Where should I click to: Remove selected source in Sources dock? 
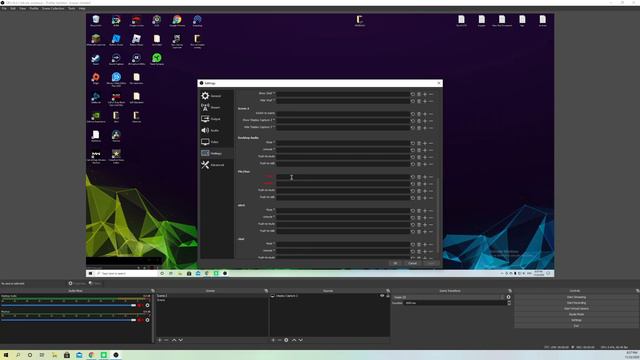280,340
